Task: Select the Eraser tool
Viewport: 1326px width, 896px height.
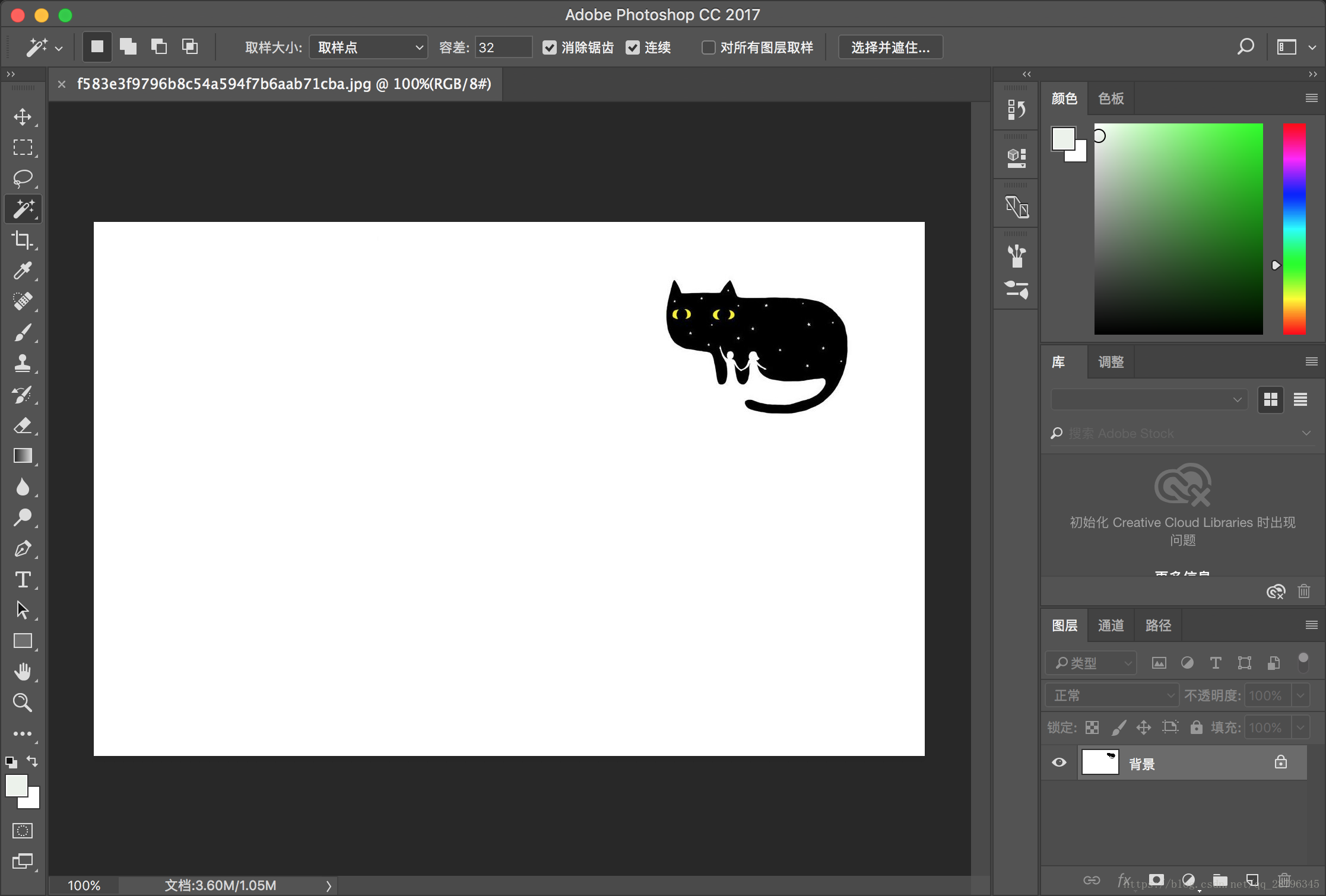Action: [x=23, y=425]
